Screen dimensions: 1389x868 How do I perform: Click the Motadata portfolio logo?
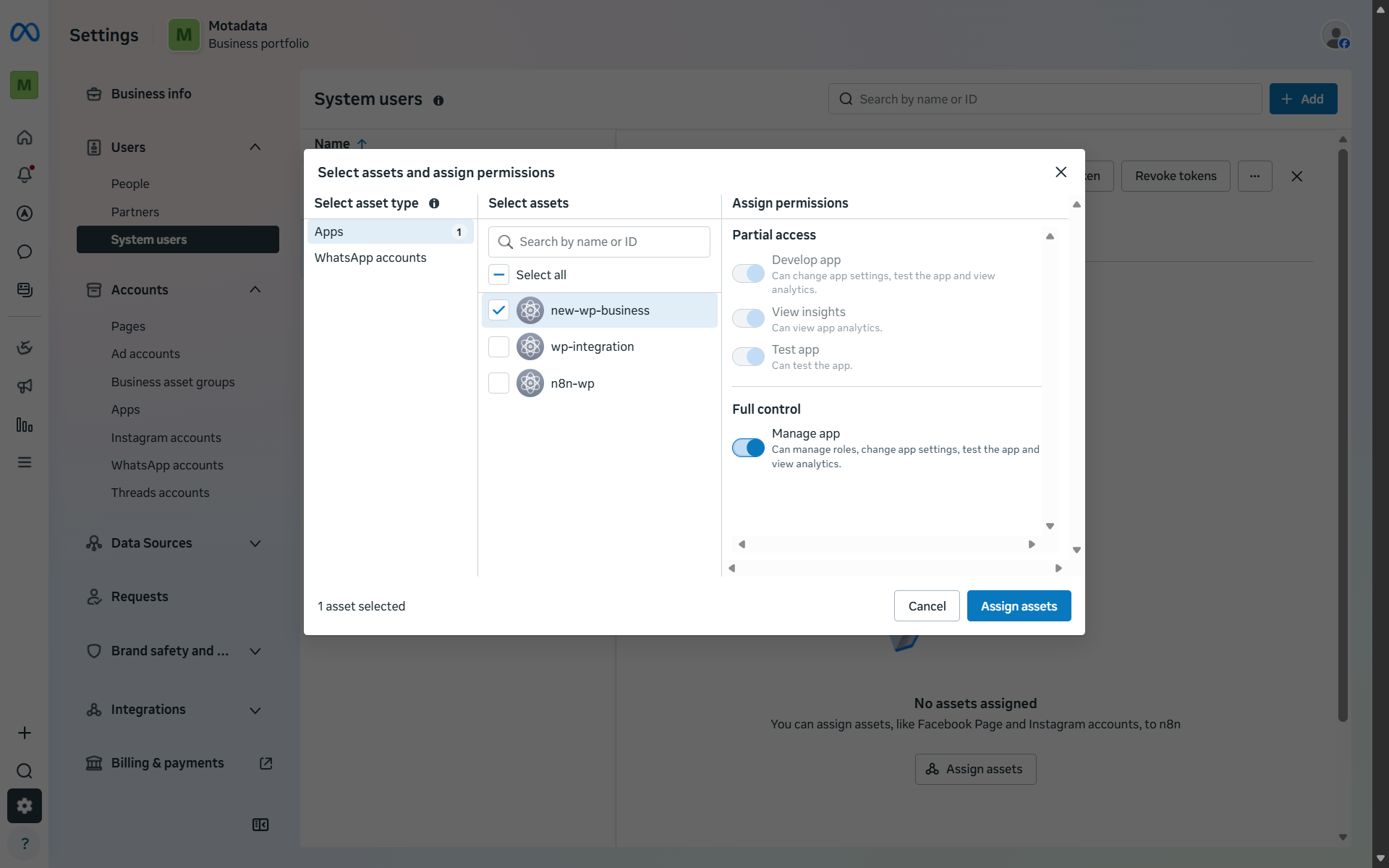184,35
